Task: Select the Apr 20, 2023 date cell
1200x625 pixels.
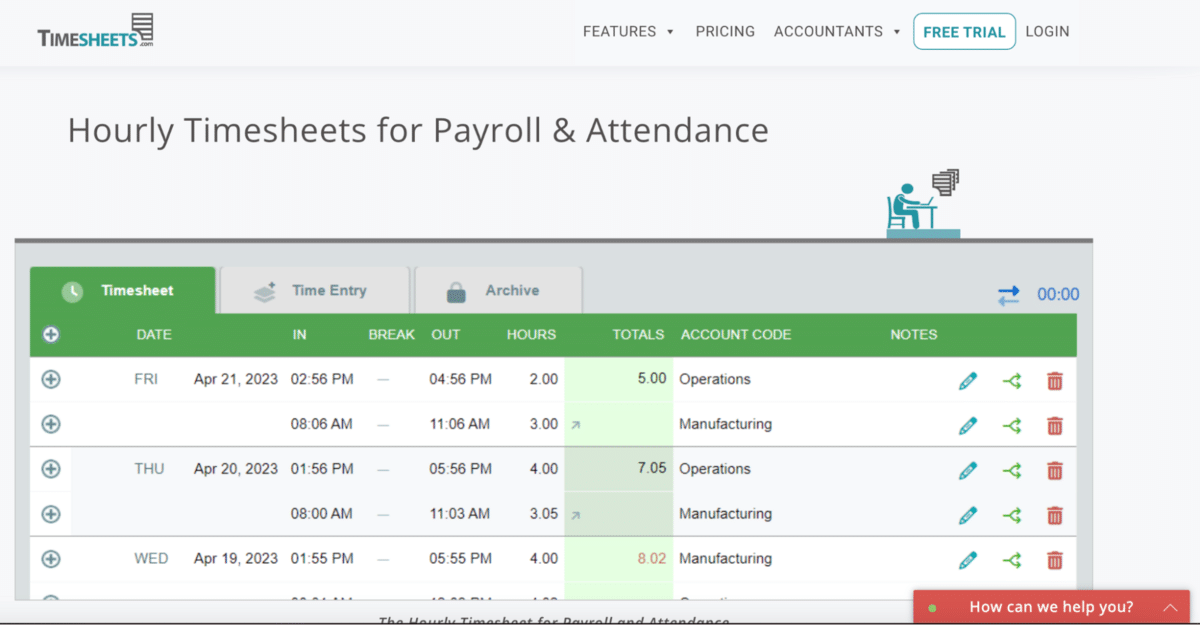Action: pos(236,469)
